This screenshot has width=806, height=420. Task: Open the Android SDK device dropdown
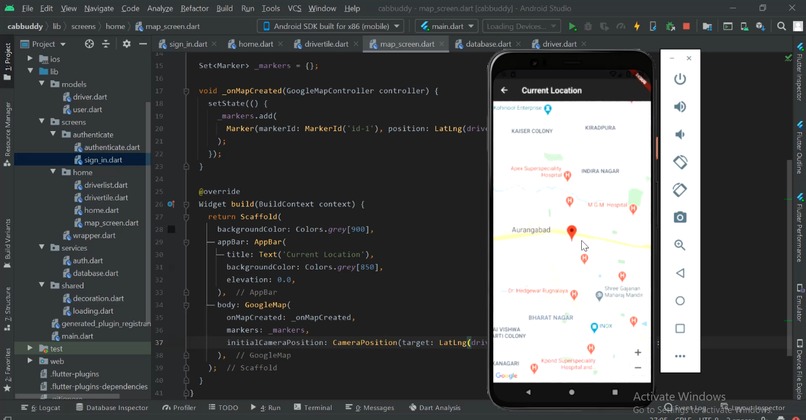330,26
